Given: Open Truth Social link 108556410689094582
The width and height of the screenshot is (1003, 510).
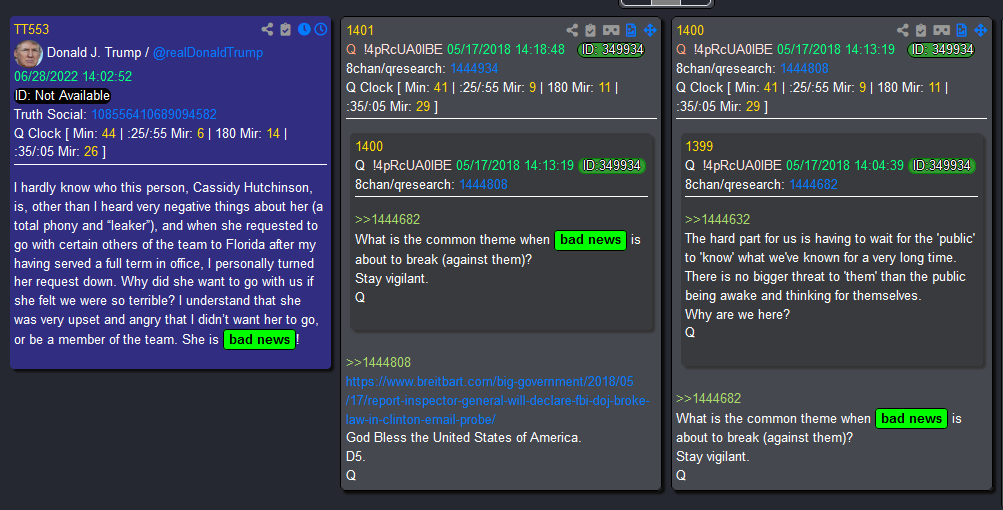Looking at the screenshot, I should tap(154, 115).
